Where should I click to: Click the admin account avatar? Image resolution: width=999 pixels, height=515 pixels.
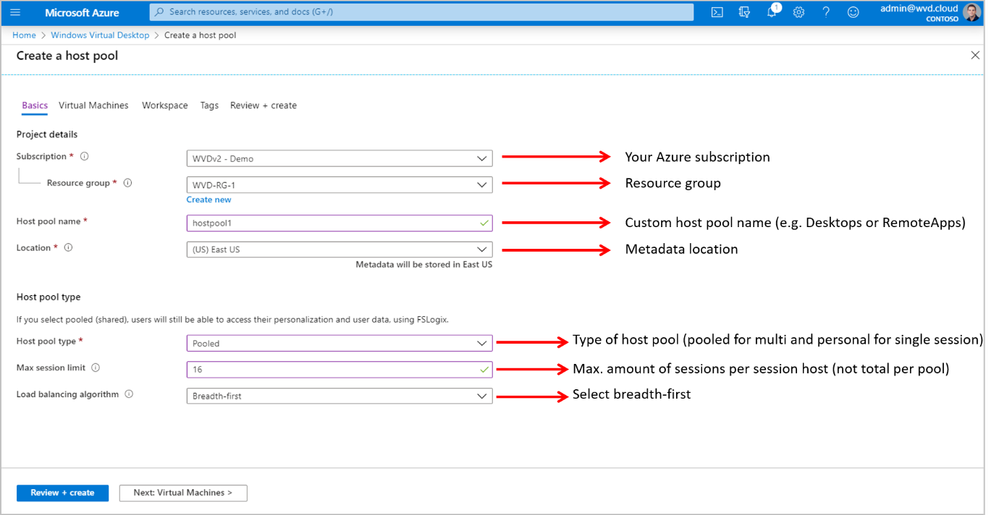pyautogui.click(x=972, y=12)
